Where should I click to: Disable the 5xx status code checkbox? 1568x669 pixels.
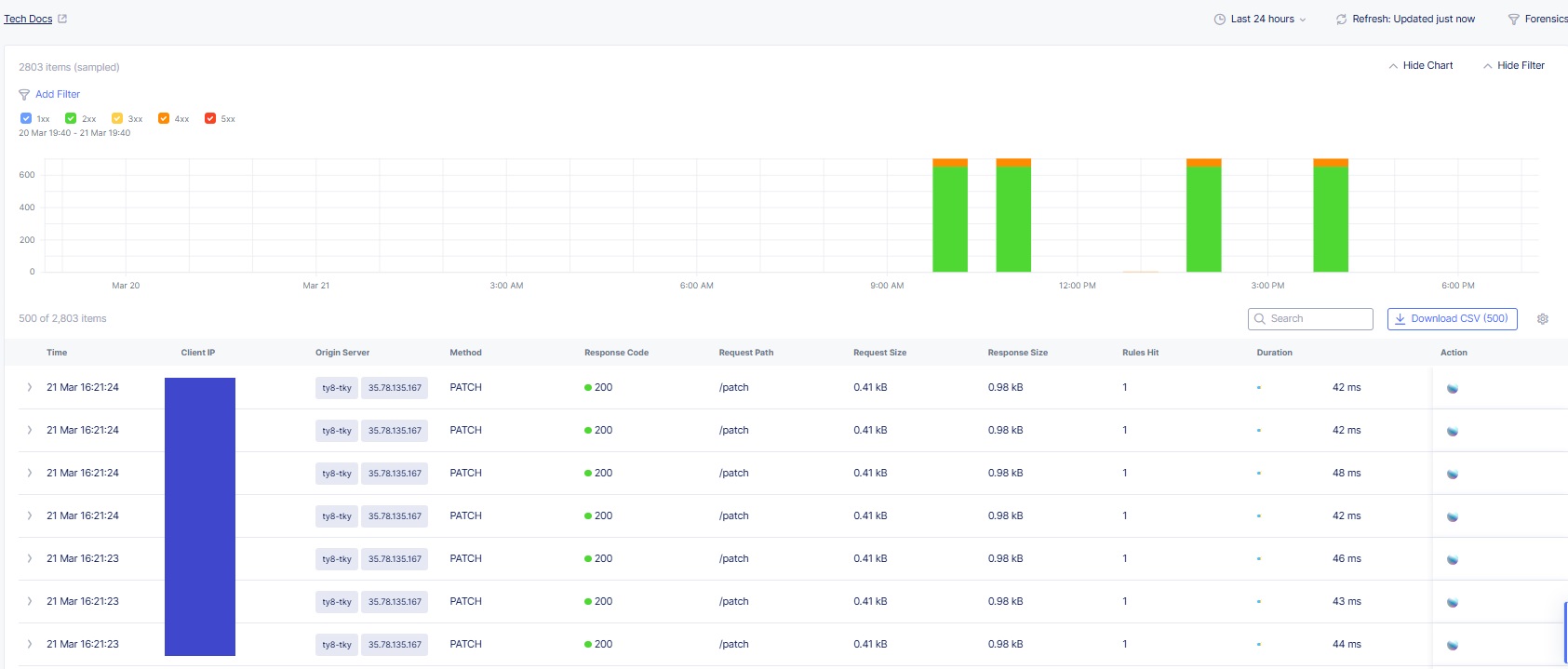[210, 118]
